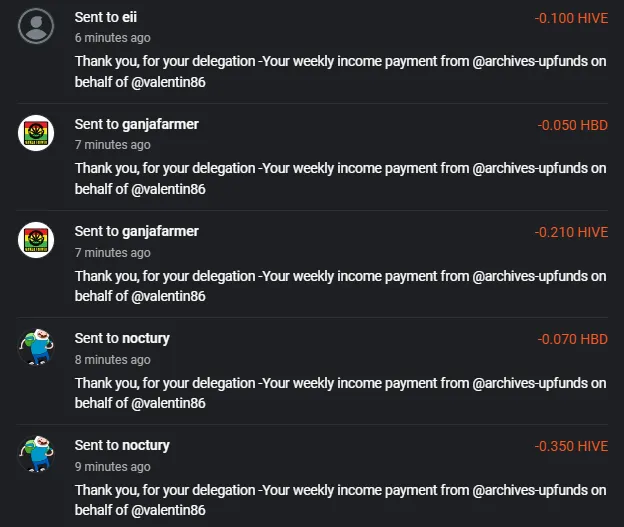
Task: Click the "8 minutes ago" timestamp
Action: [113, 360]
